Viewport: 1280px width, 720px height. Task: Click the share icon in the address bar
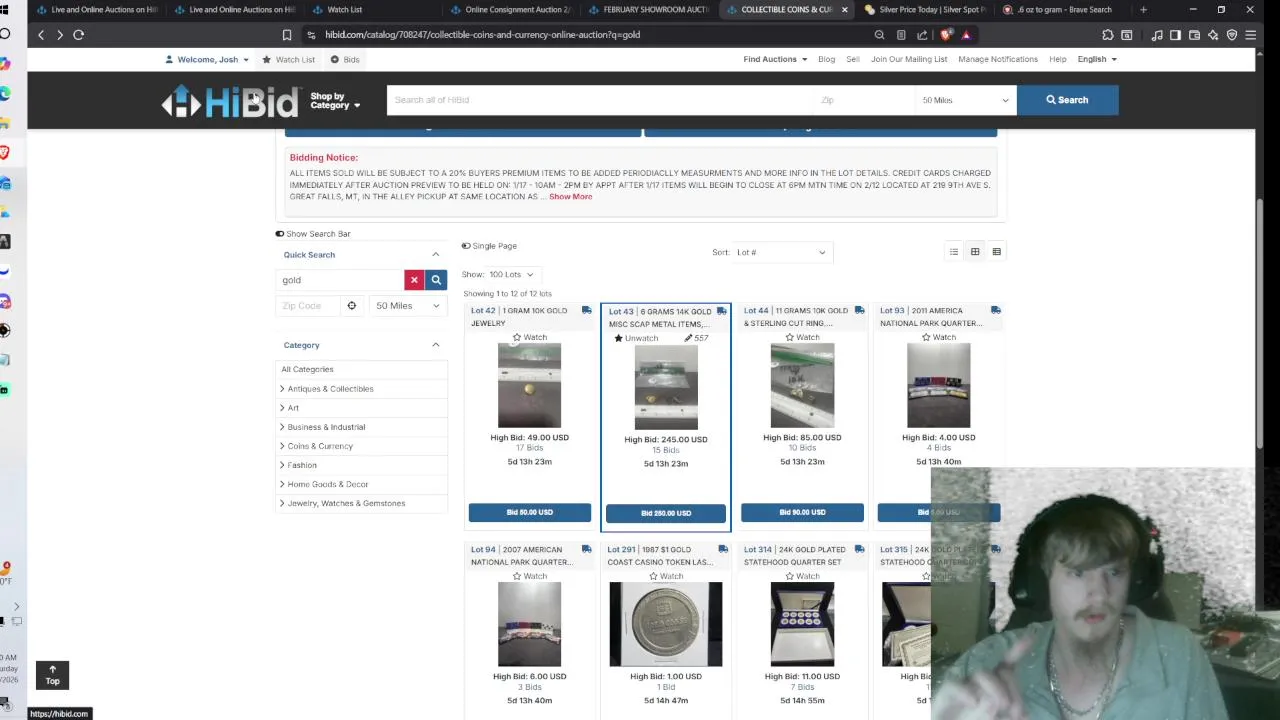pyautogui.click(x=922, y=35)
